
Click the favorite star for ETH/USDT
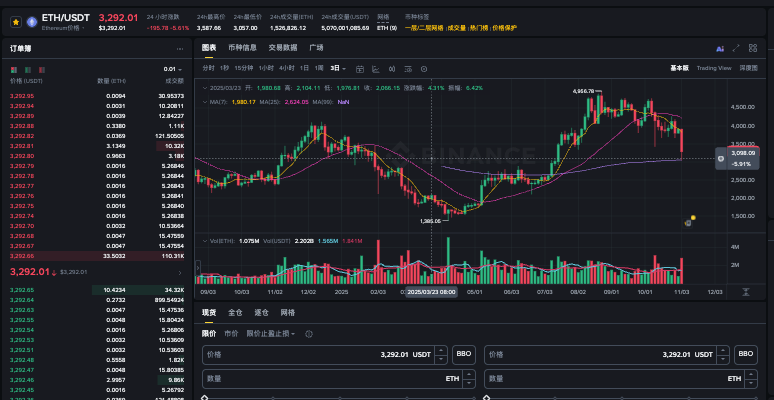[14, 20]
